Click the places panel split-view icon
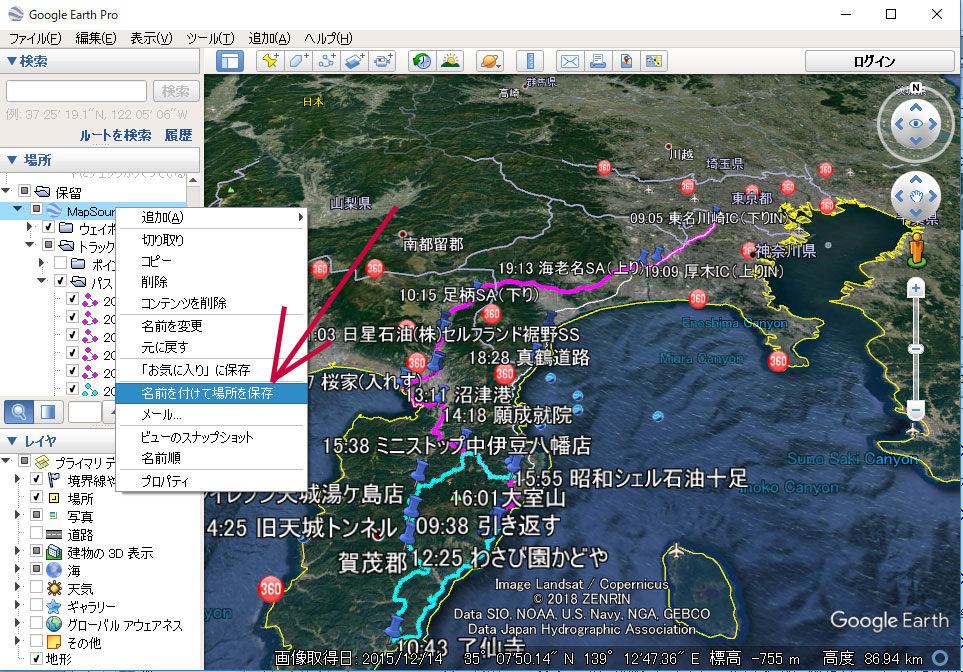963x672 pixels. [48, 412]
